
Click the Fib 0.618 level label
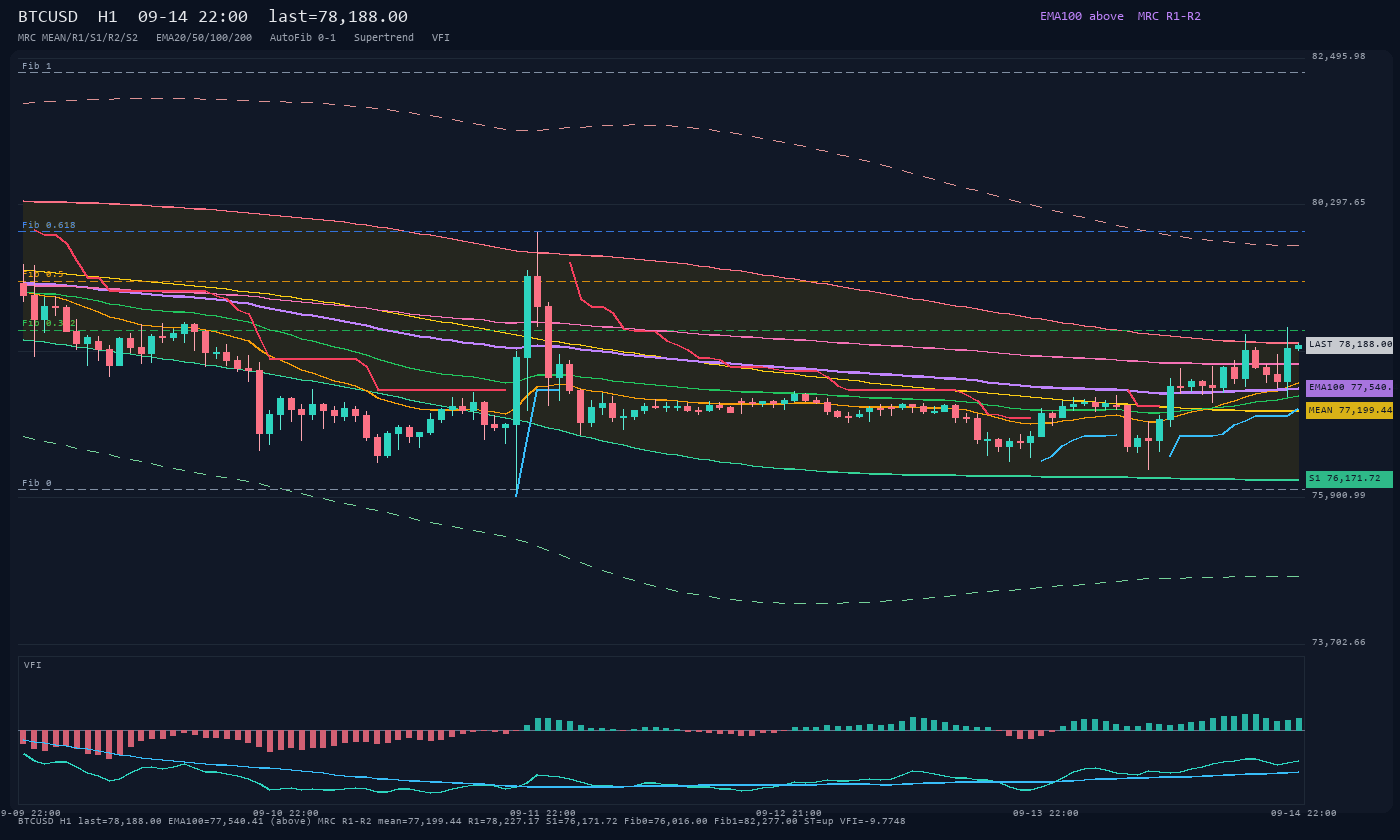point(49,225)
